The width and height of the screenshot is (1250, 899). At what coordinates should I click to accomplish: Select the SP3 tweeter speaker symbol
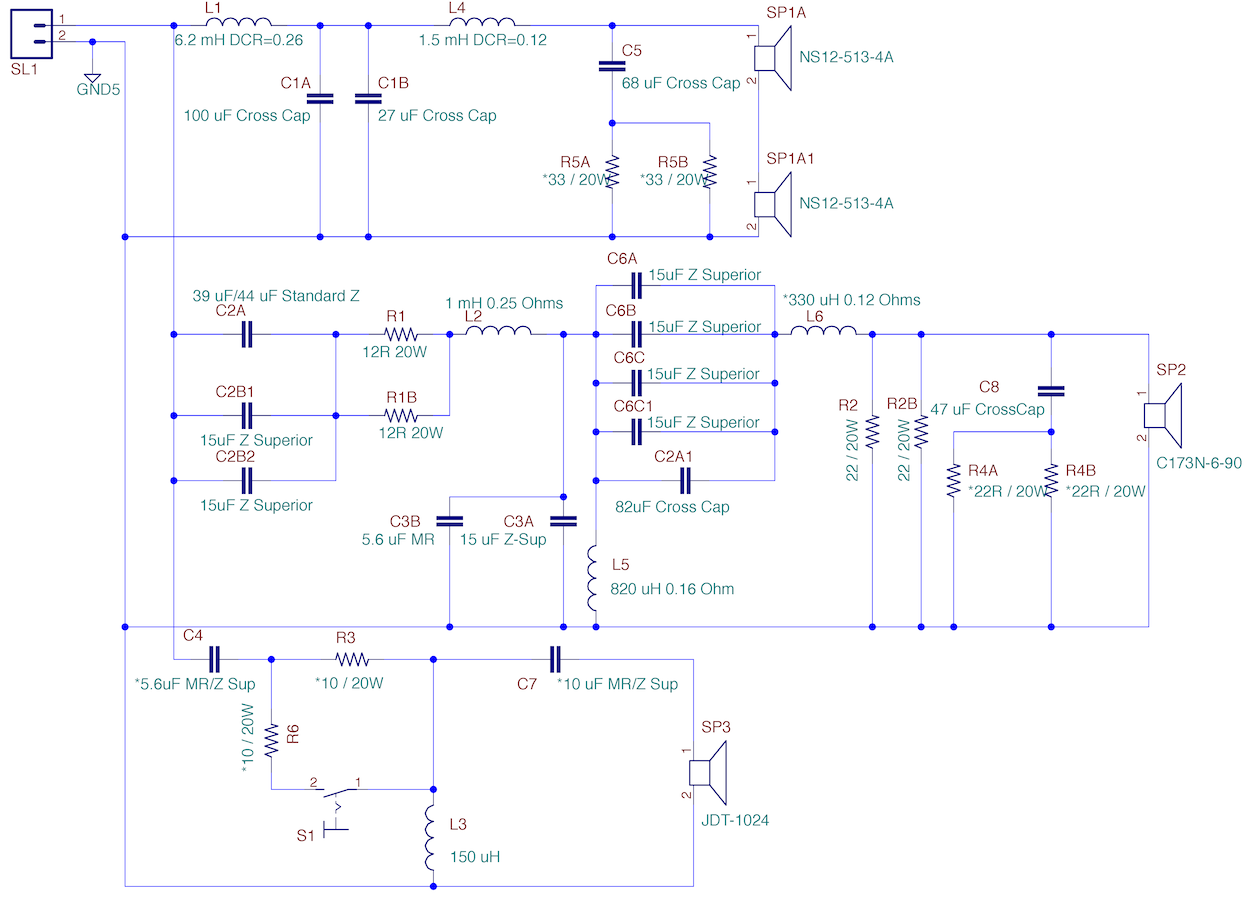click(x=708, y=772)
